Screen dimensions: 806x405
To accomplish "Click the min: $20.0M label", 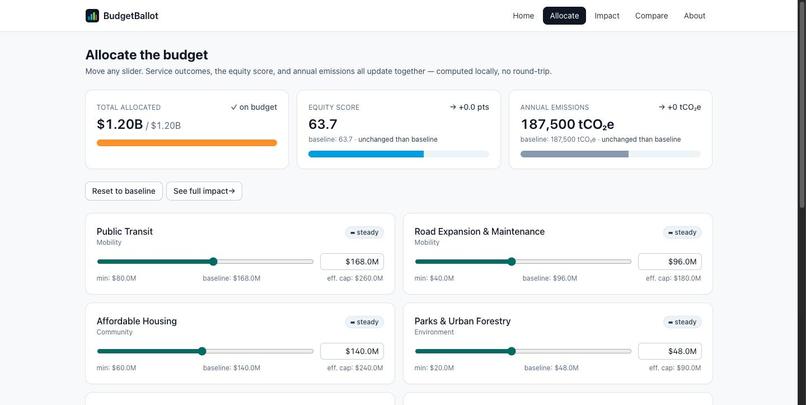I will point(434,368).
